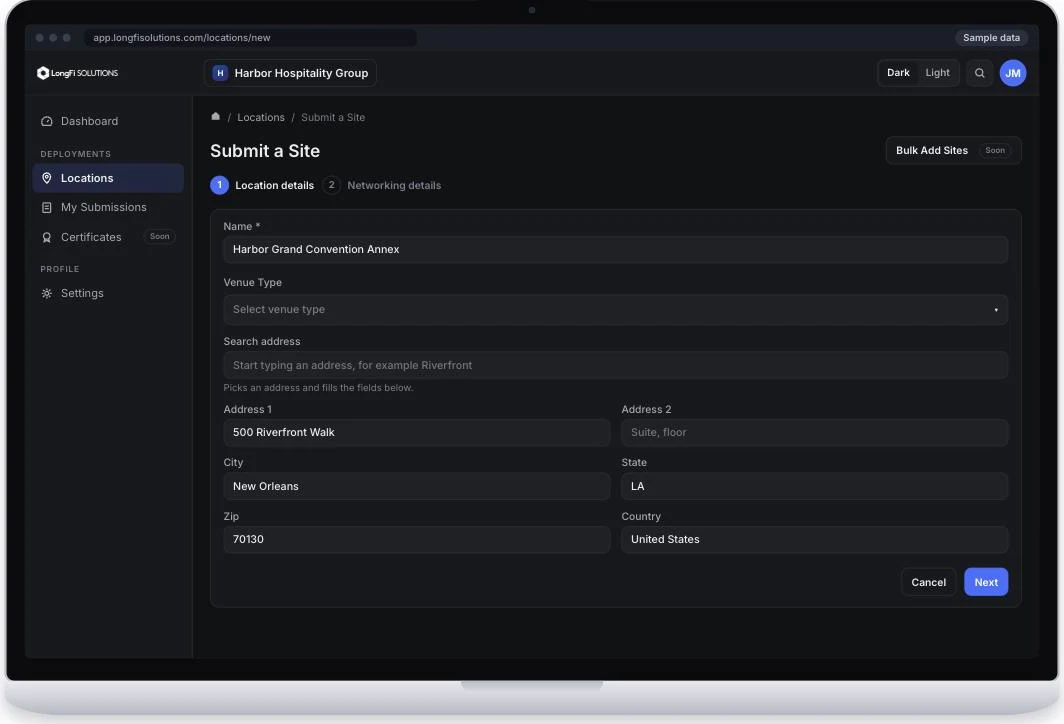
Task: Open Harbor Hospitality Group organization switcher
Action: pyautogui.click(x=290, y=73)
